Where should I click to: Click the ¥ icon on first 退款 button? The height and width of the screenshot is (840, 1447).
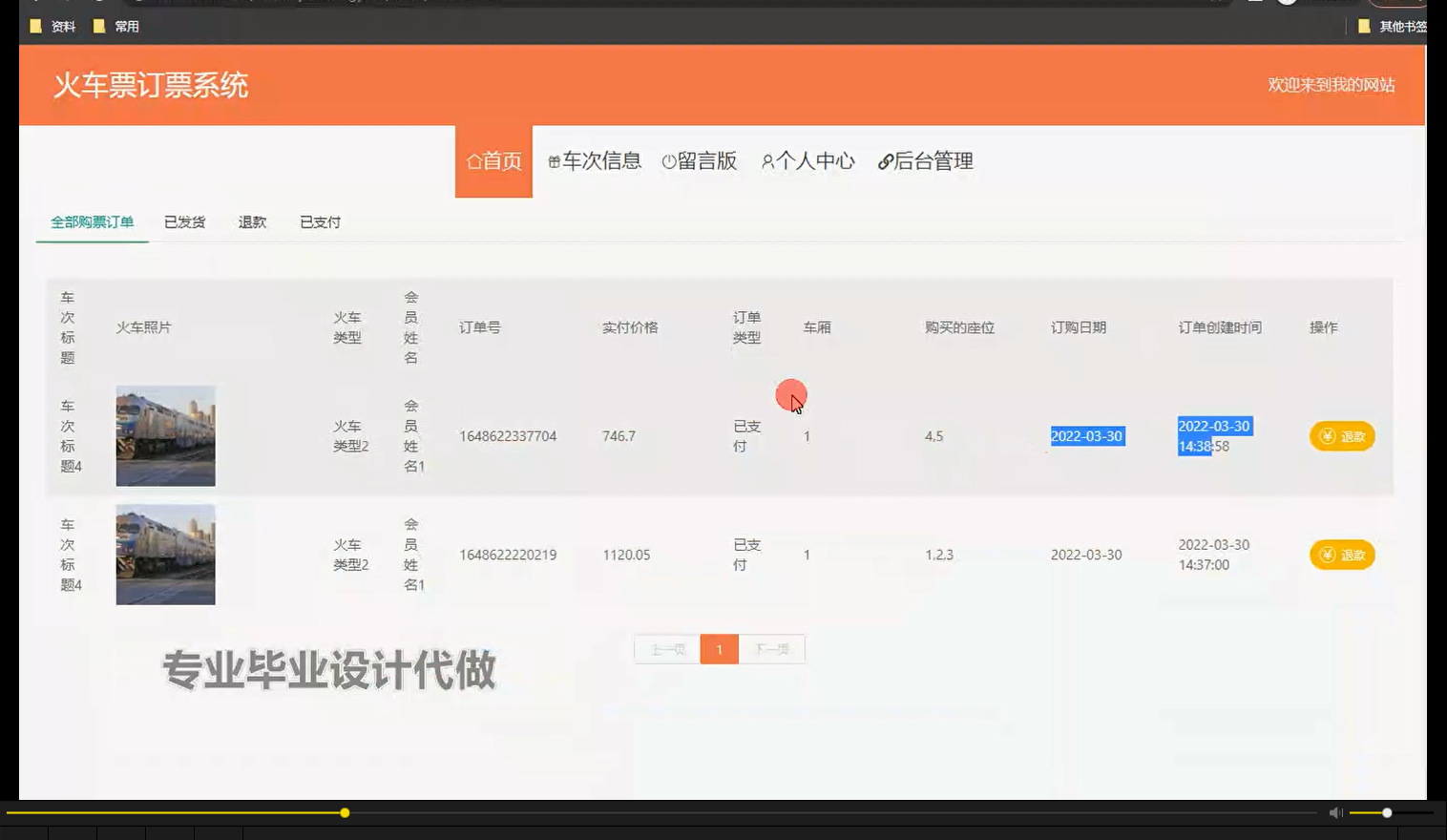point(1327,436)
